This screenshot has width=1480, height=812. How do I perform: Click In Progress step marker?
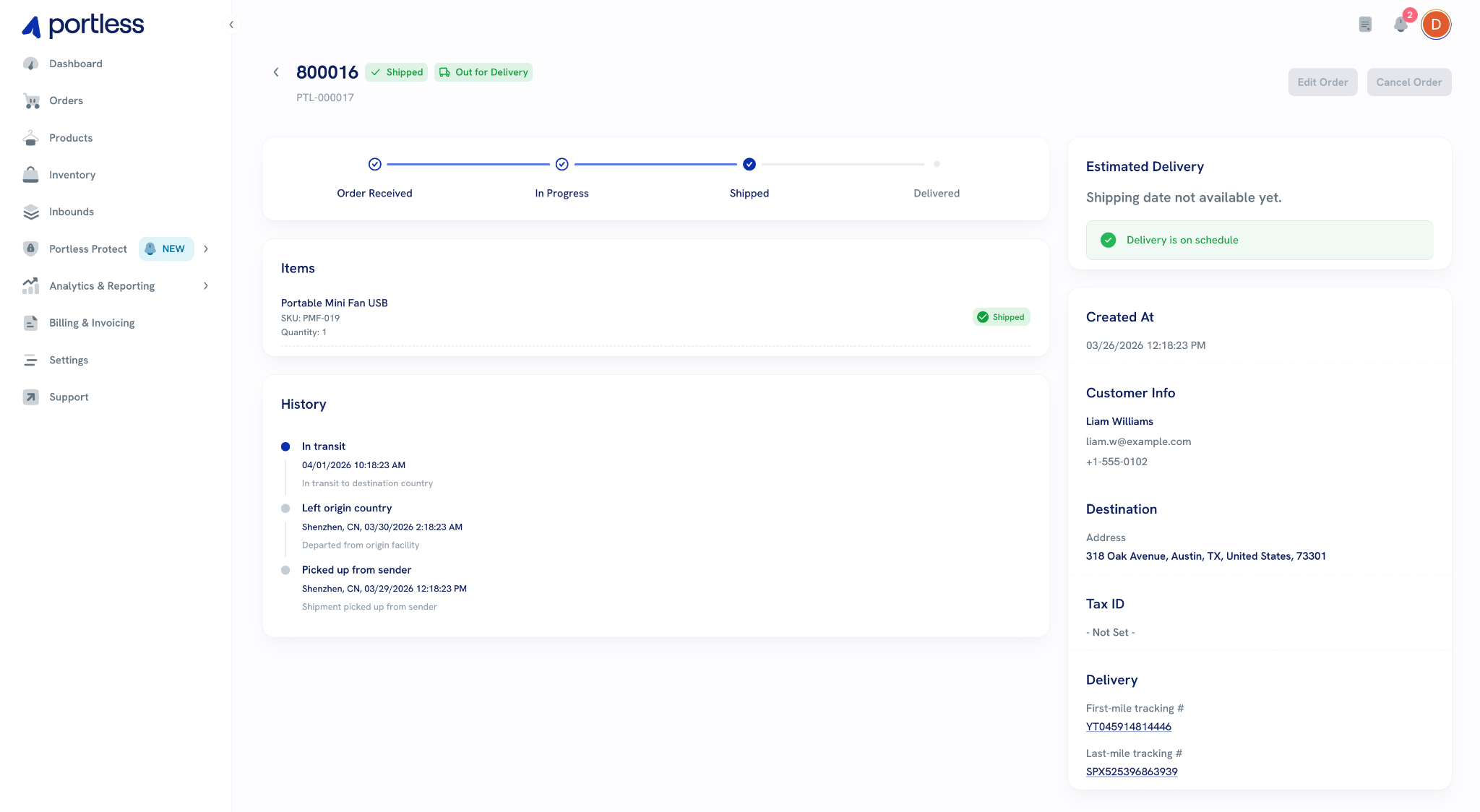click(562, 164)
